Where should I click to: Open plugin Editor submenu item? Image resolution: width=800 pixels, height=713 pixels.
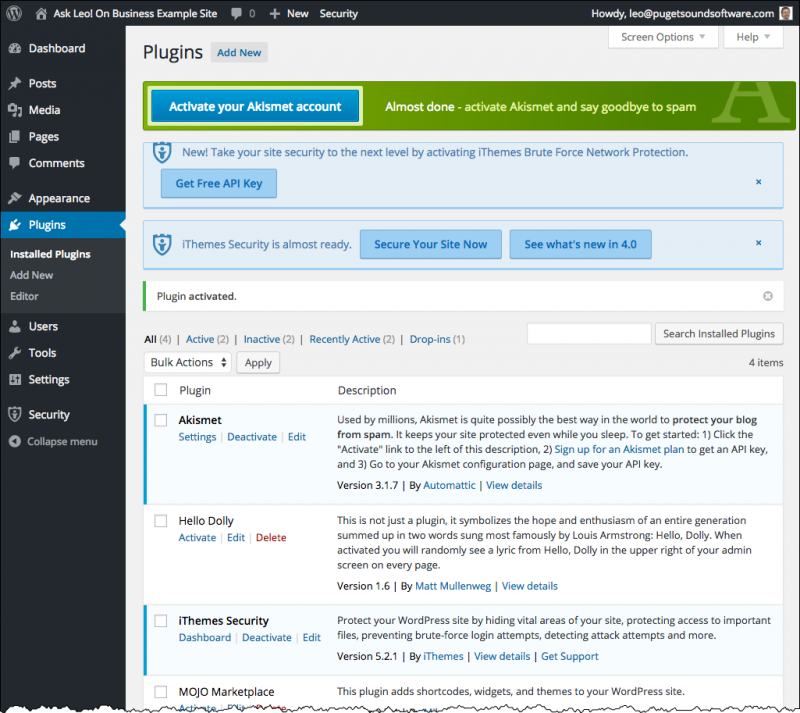click(24, 296)
